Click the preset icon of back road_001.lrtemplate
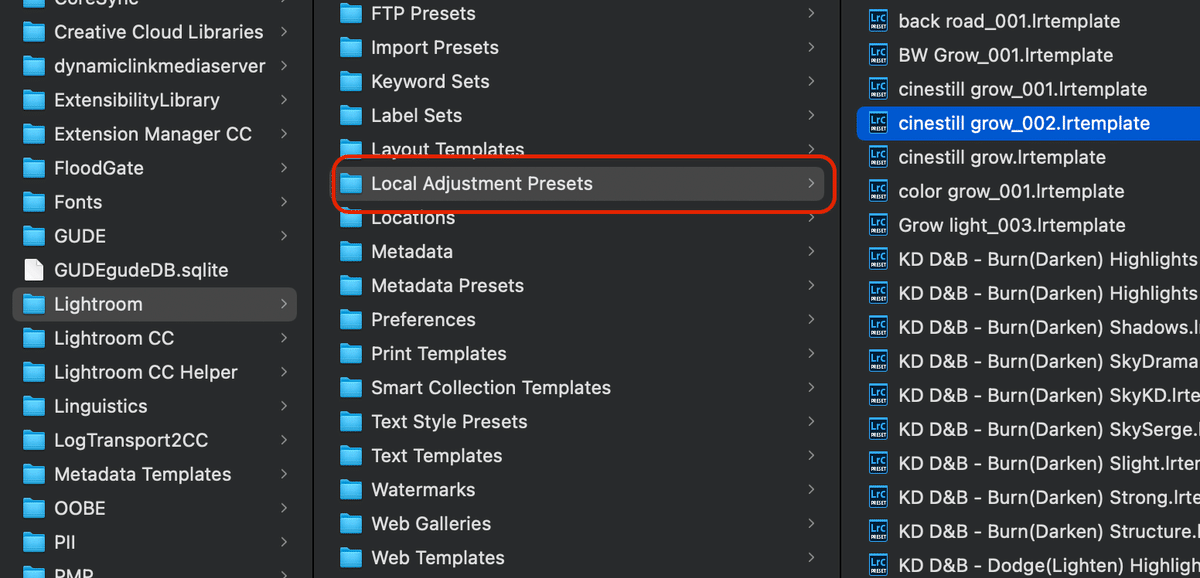This screenshot has width=1200, height=578. click(878, 21)
